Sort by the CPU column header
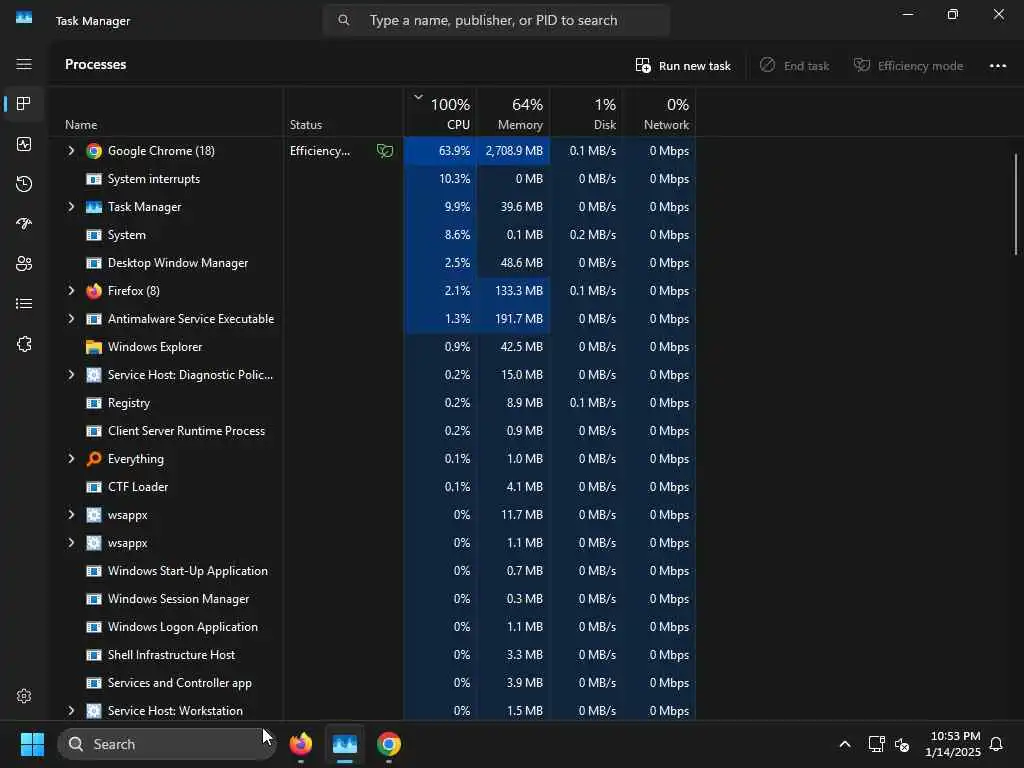This screenshot has width=1024, height=768. 440,112
